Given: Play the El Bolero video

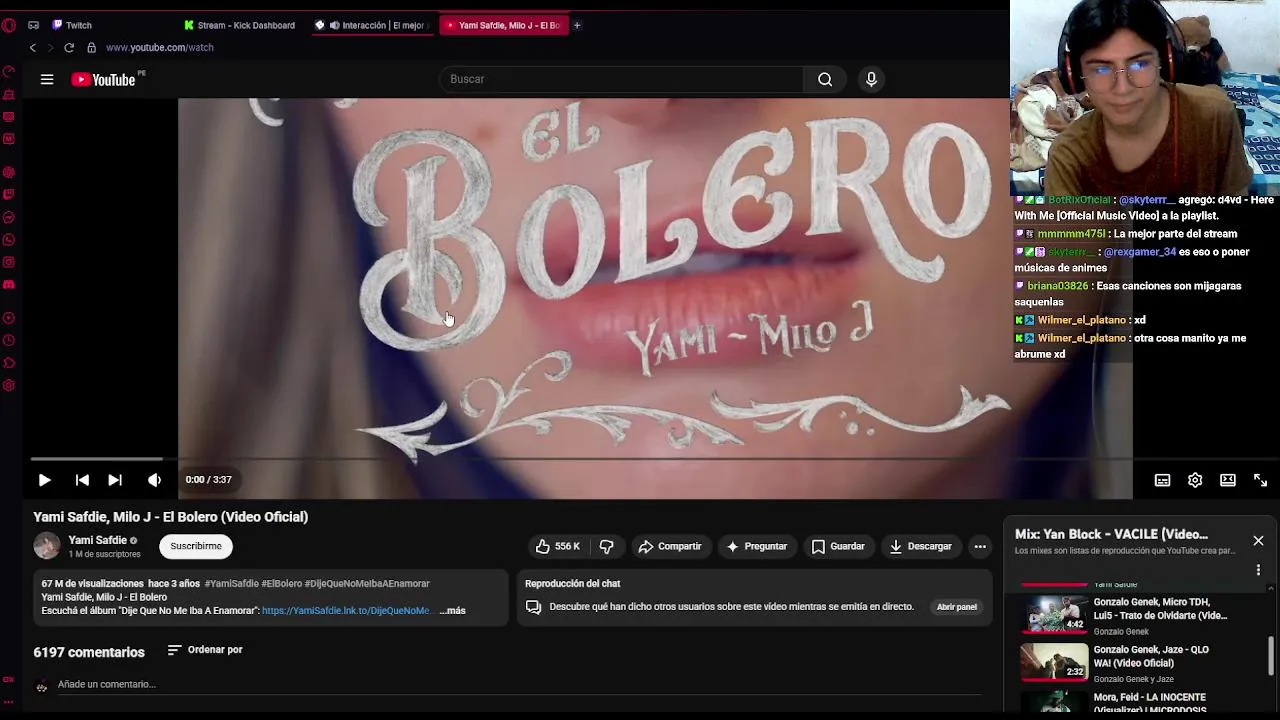Looking at the screenshot, I should tap(44, 480).
